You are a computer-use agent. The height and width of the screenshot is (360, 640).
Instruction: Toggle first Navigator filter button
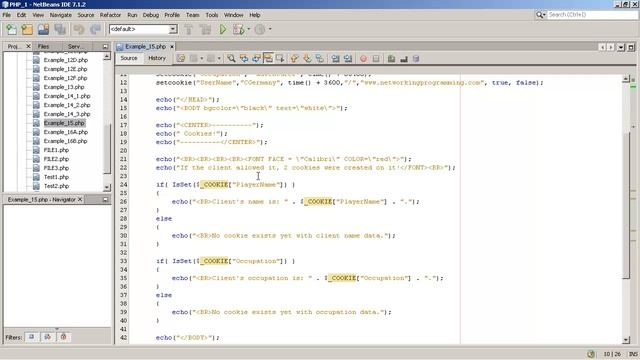(x=31, y=337)
